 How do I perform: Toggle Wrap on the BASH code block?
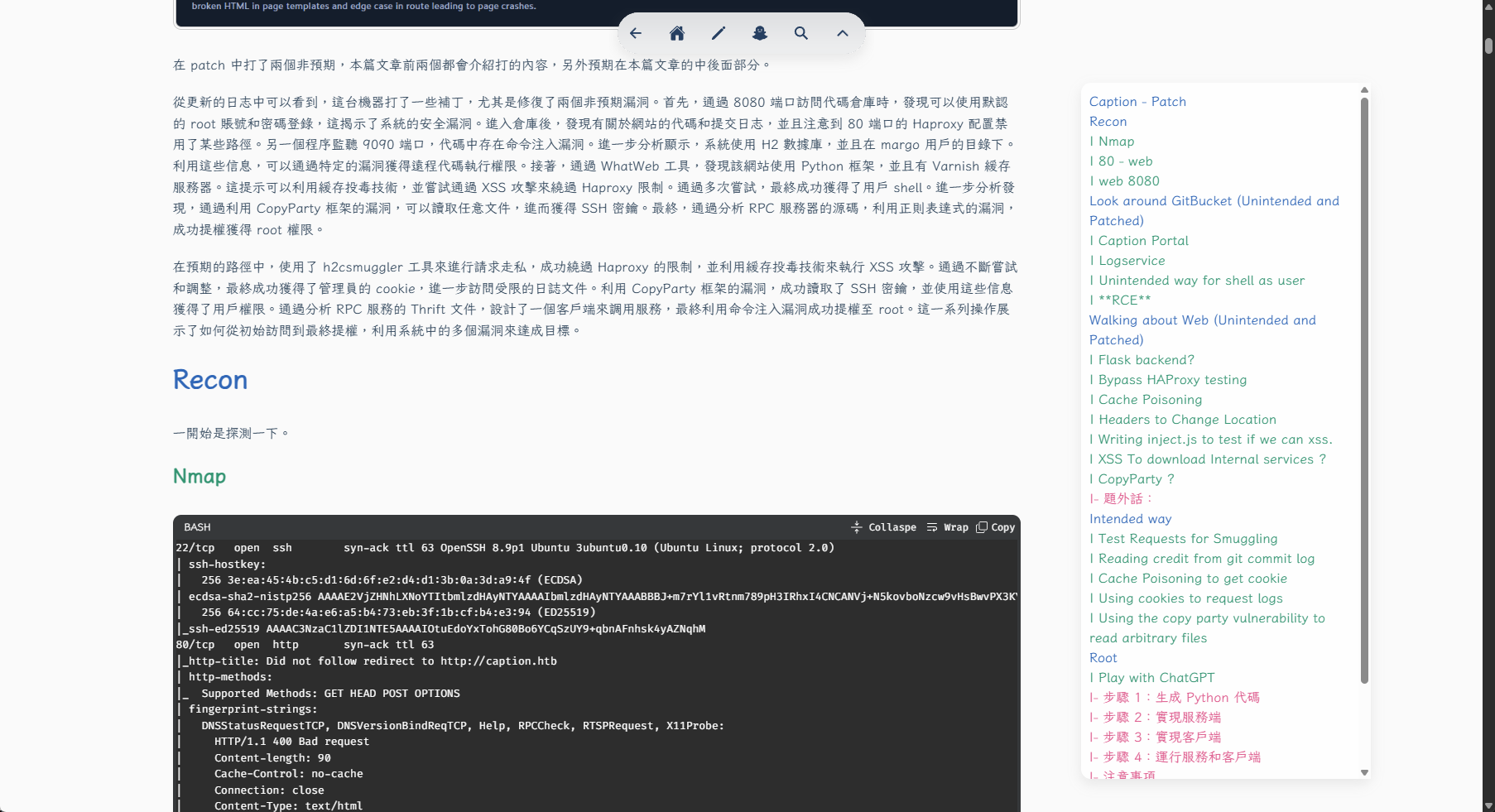(x=948, y=527)
